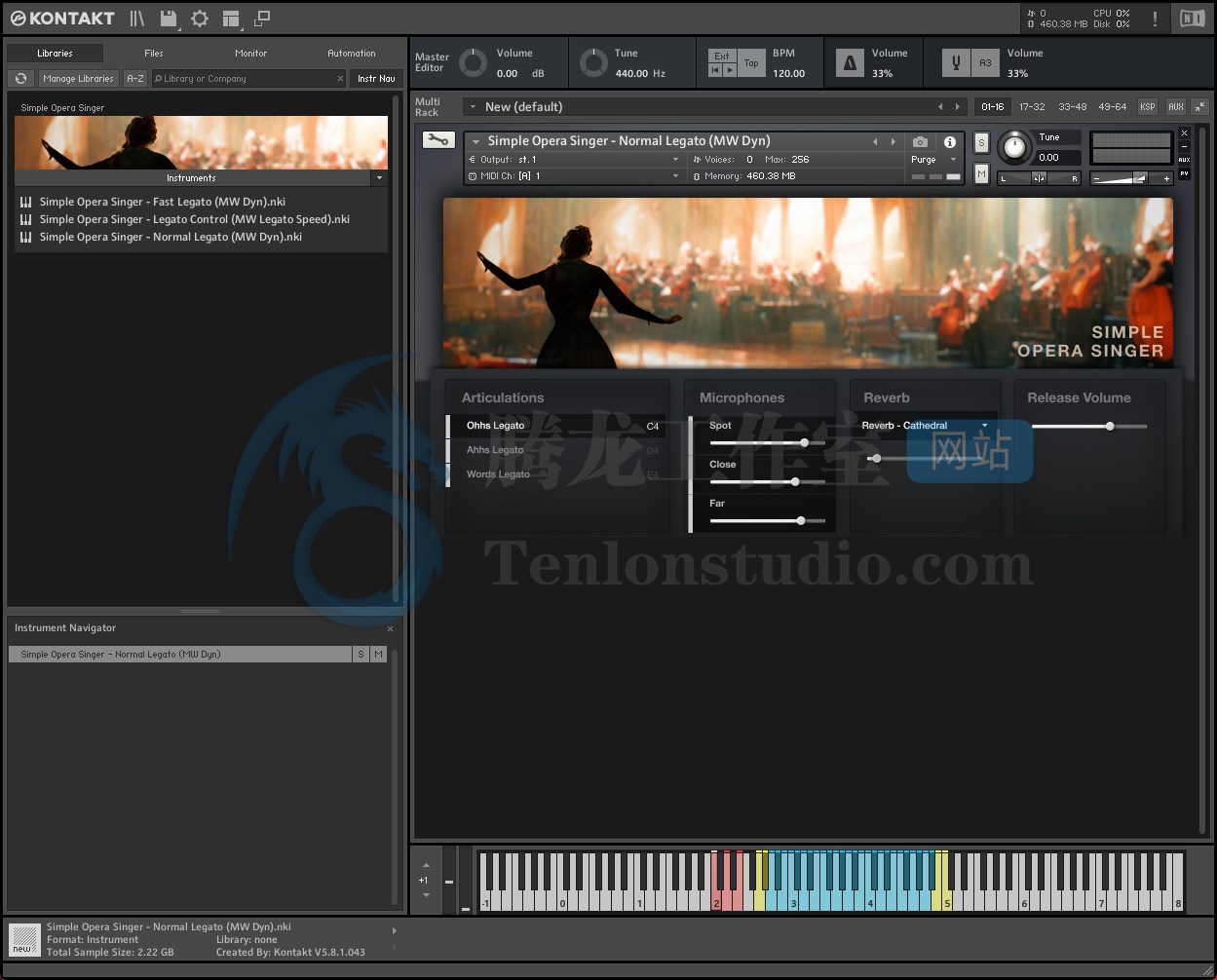The height and width of the screenshot is (980, 1217).
Task: Remove the instrument with X button
Action: (x=1184, y=132)
